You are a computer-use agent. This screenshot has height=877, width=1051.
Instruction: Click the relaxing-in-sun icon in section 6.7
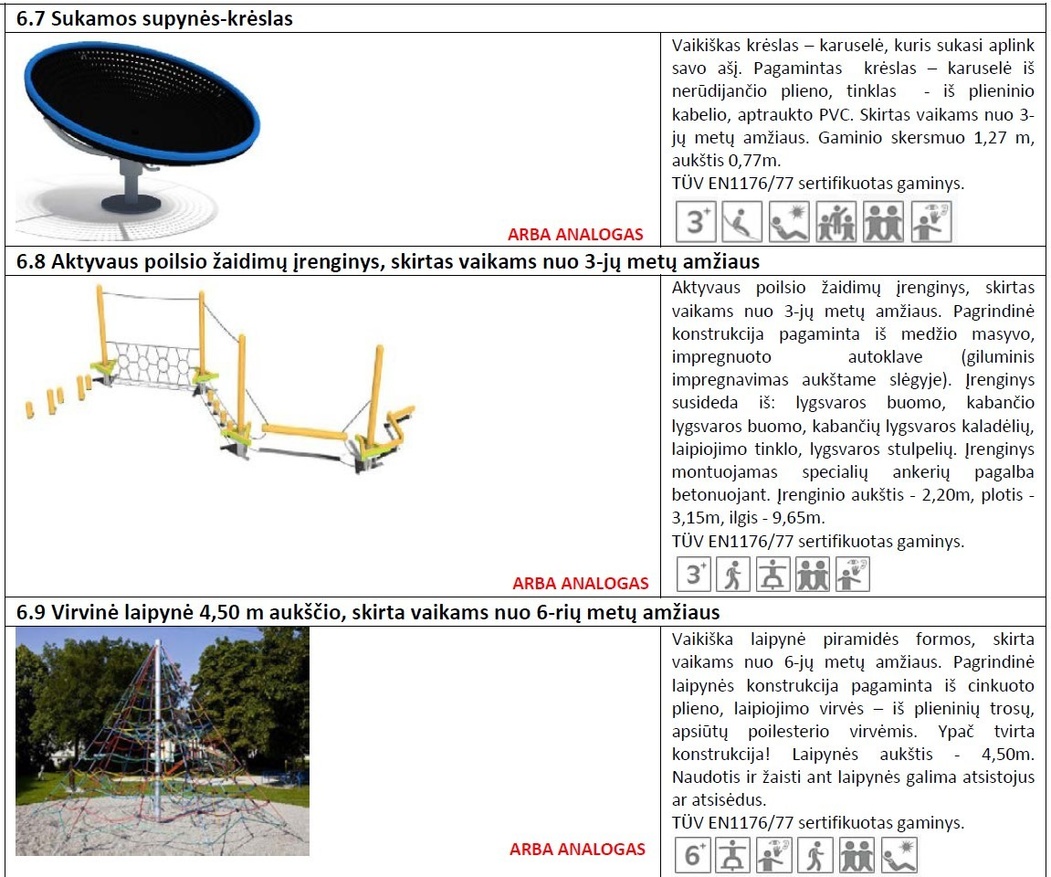coord(789,222)
